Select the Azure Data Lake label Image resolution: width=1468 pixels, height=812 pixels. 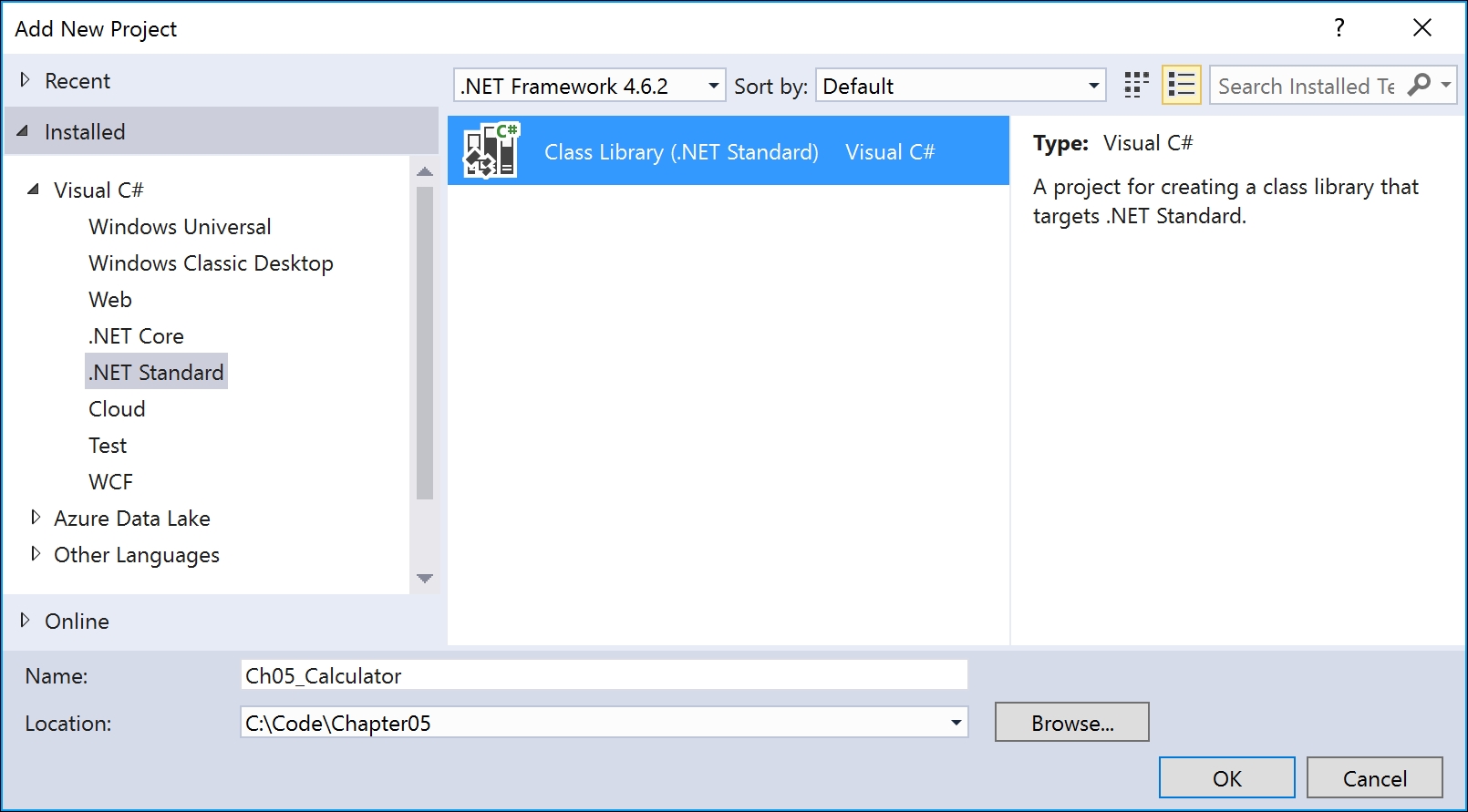click(132, 518)
